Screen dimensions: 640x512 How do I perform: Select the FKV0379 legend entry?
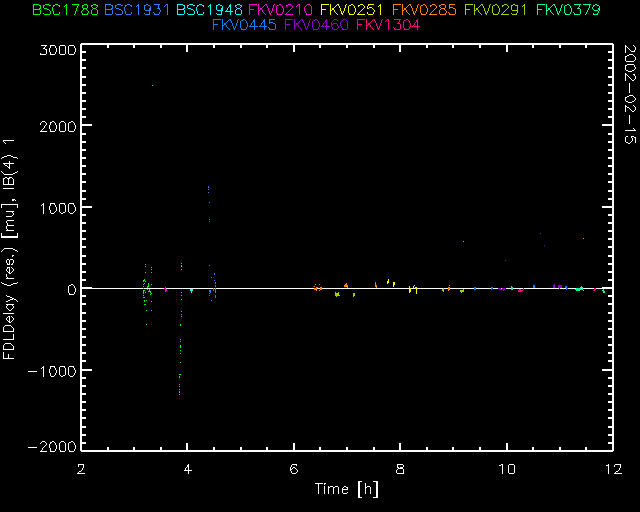[x=569, y=10]
